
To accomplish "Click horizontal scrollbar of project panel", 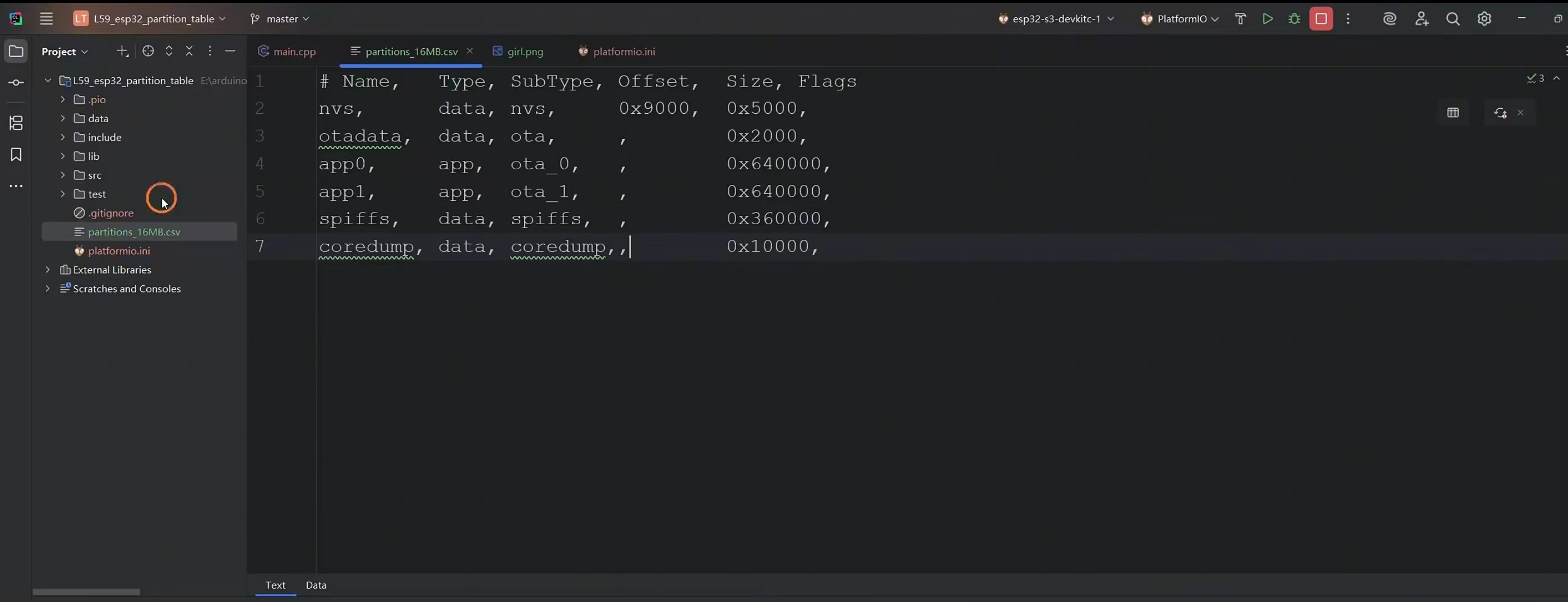I will pos(86,592).
